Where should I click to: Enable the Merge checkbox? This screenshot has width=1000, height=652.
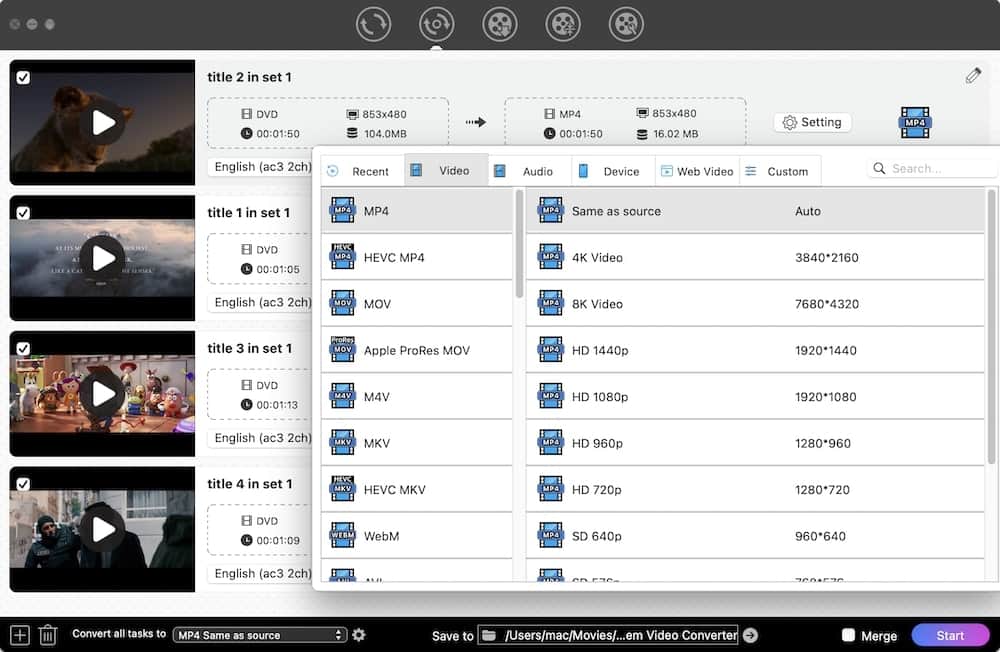click(849, 635)
